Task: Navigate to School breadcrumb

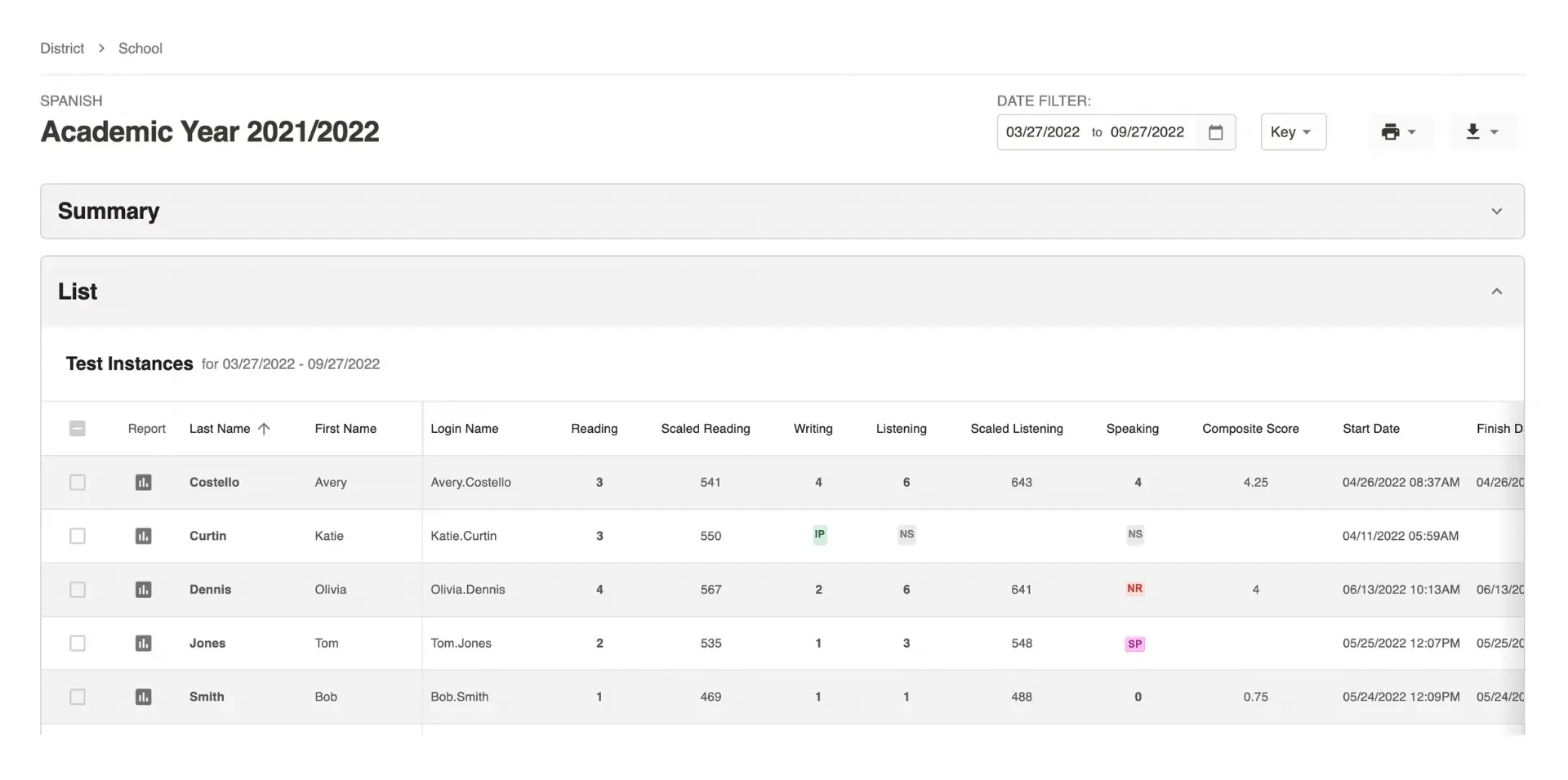Action: click(140, 49)
